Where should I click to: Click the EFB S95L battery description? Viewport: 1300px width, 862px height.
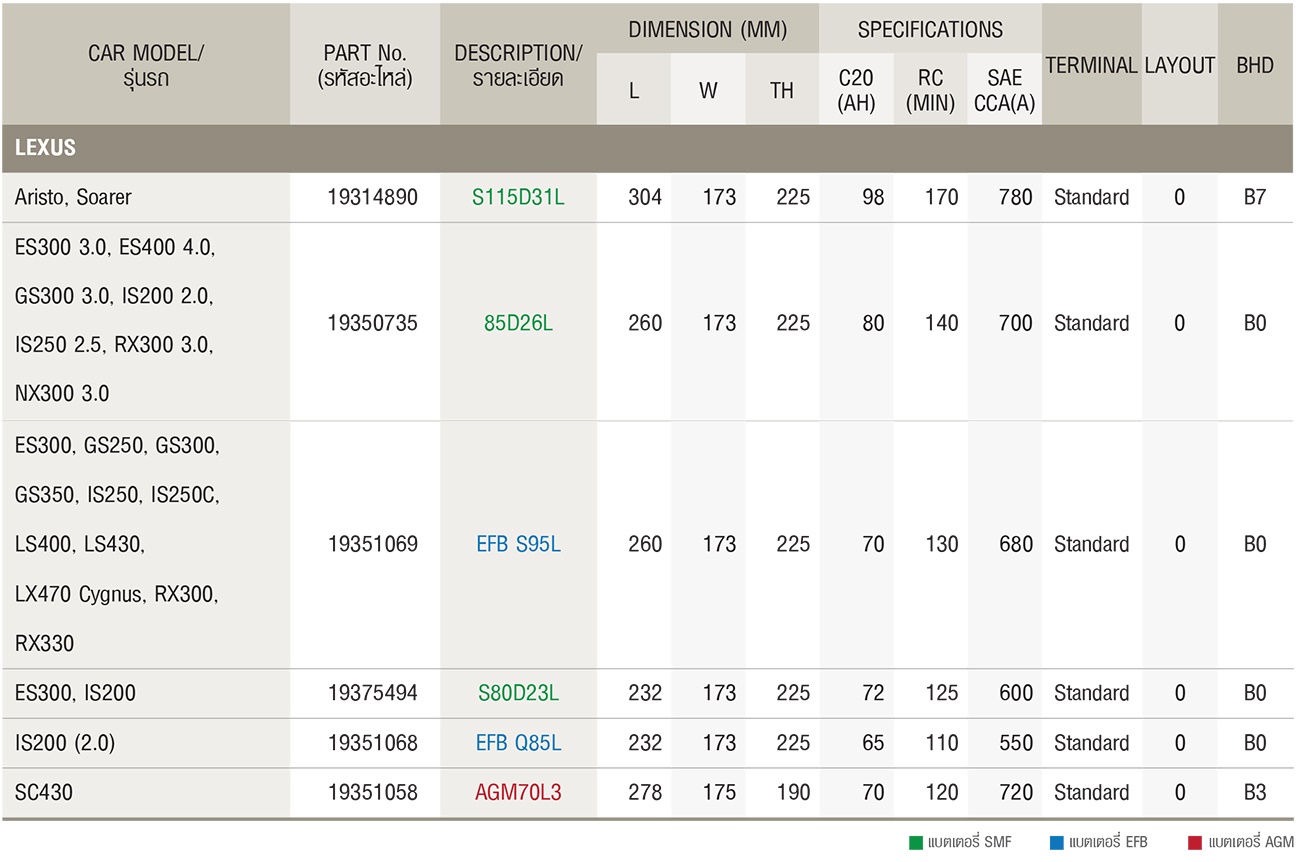tap(518, 544)
